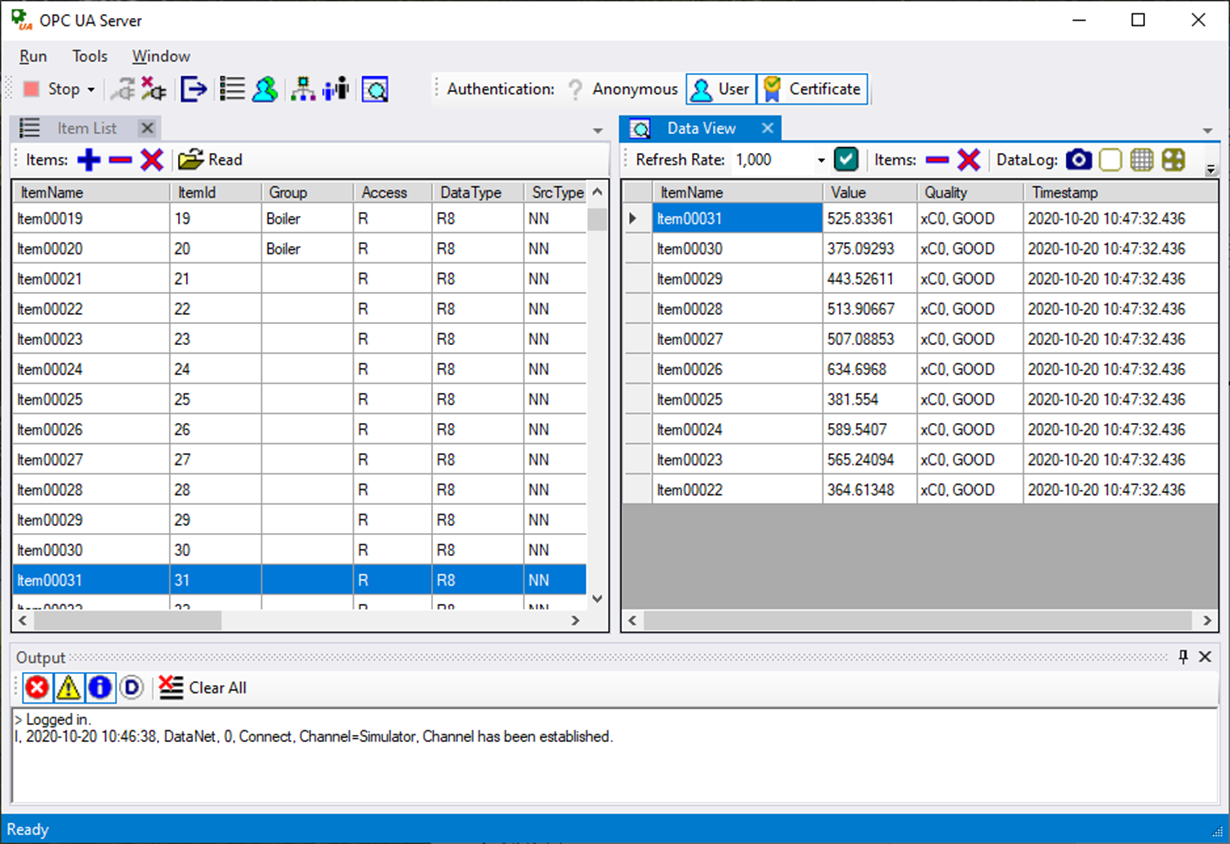This screenshot has width=1230, height=844.
Task: Open Data View panel tab-list dropdown arrow
Action: click(x=1208, y=131)
